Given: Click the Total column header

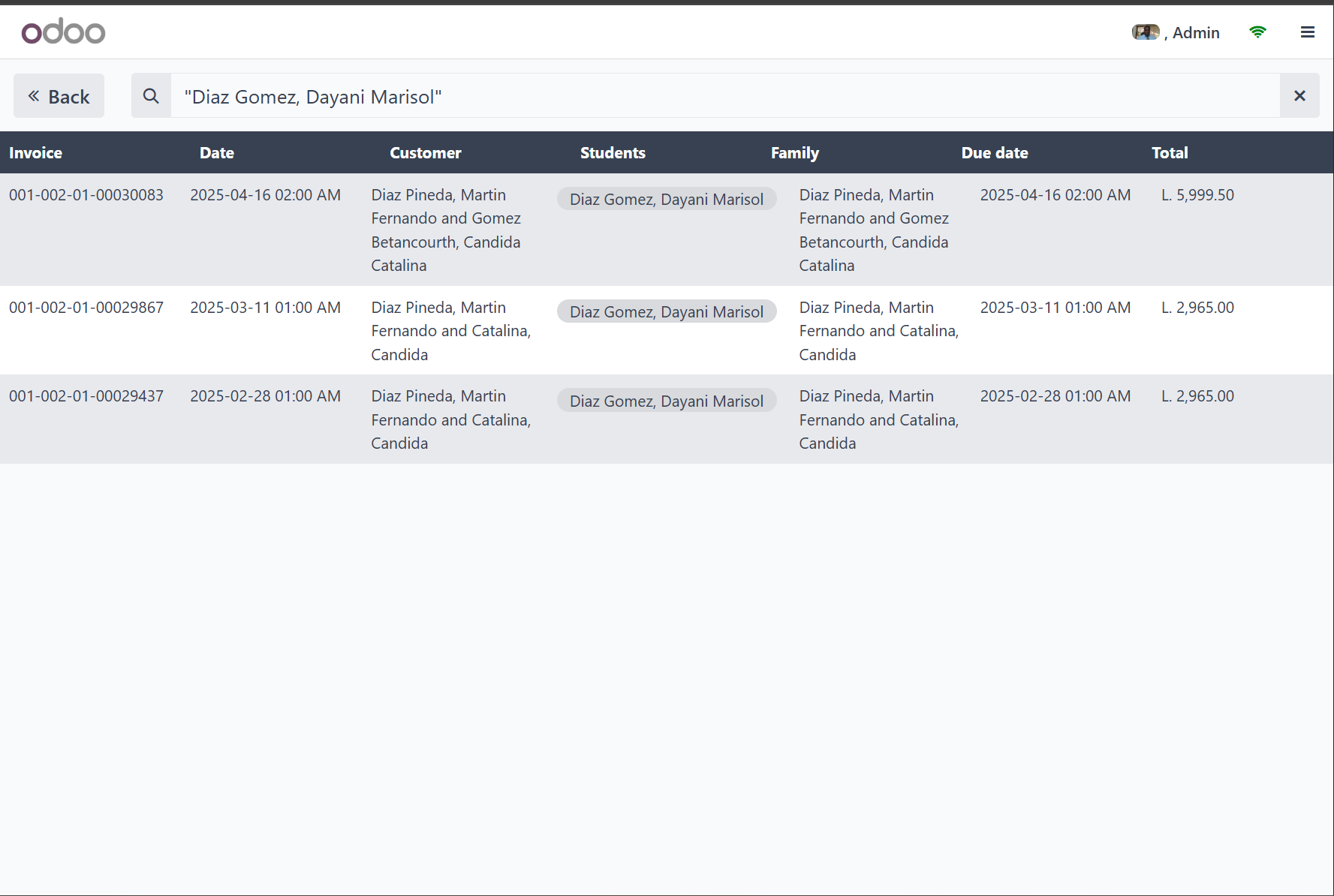Looking at the screenshot, I should (x=1170, y=153).
